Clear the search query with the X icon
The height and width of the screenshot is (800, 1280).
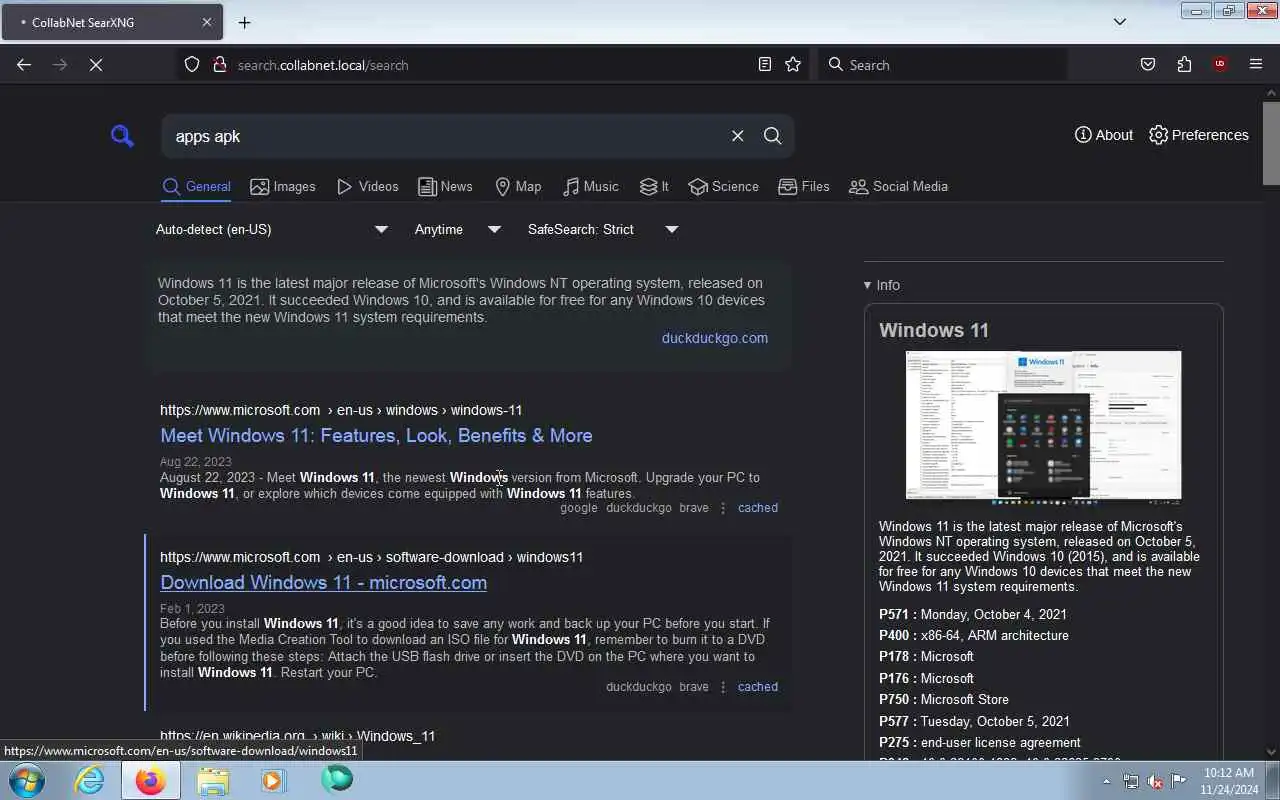click(x=737, y=136)
